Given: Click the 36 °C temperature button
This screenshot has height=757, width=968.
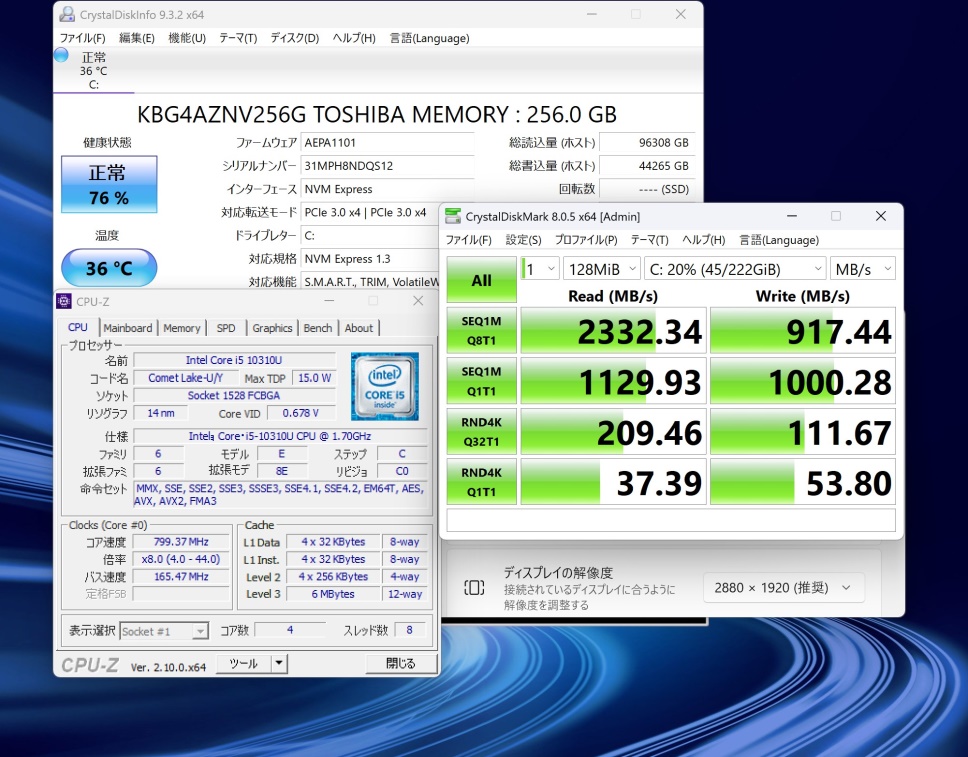Looking at the screenshot, I should point(109,268).
